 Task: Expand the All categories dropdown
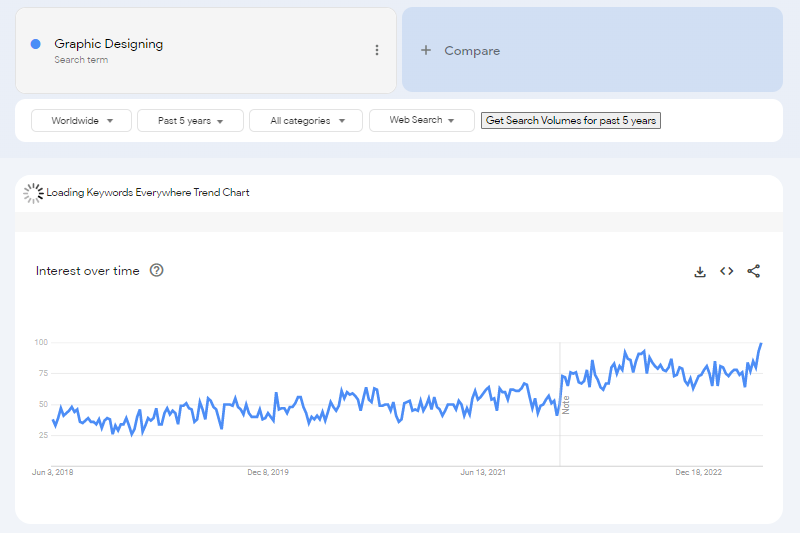[305, 121]
